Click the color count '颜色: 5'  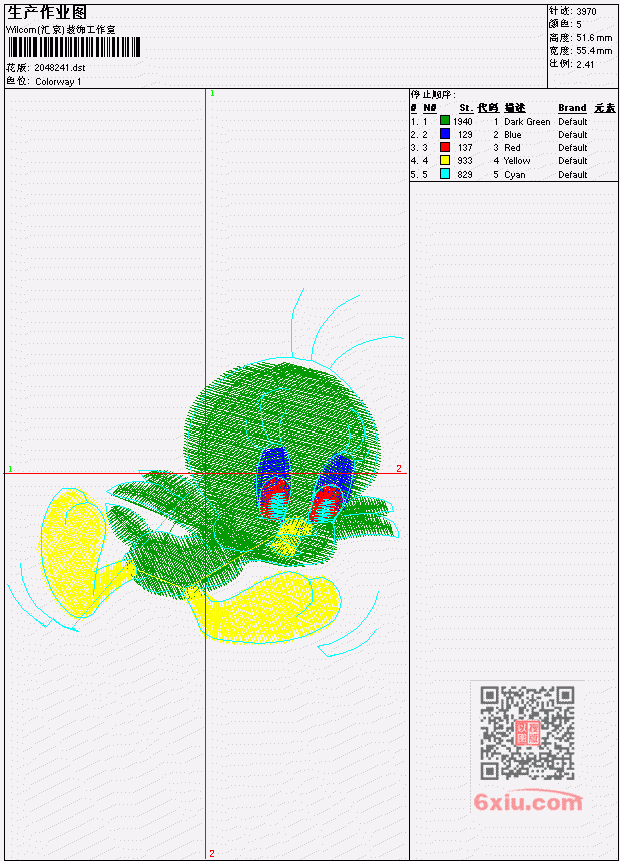pyautogui.click(x=565, y=24)
